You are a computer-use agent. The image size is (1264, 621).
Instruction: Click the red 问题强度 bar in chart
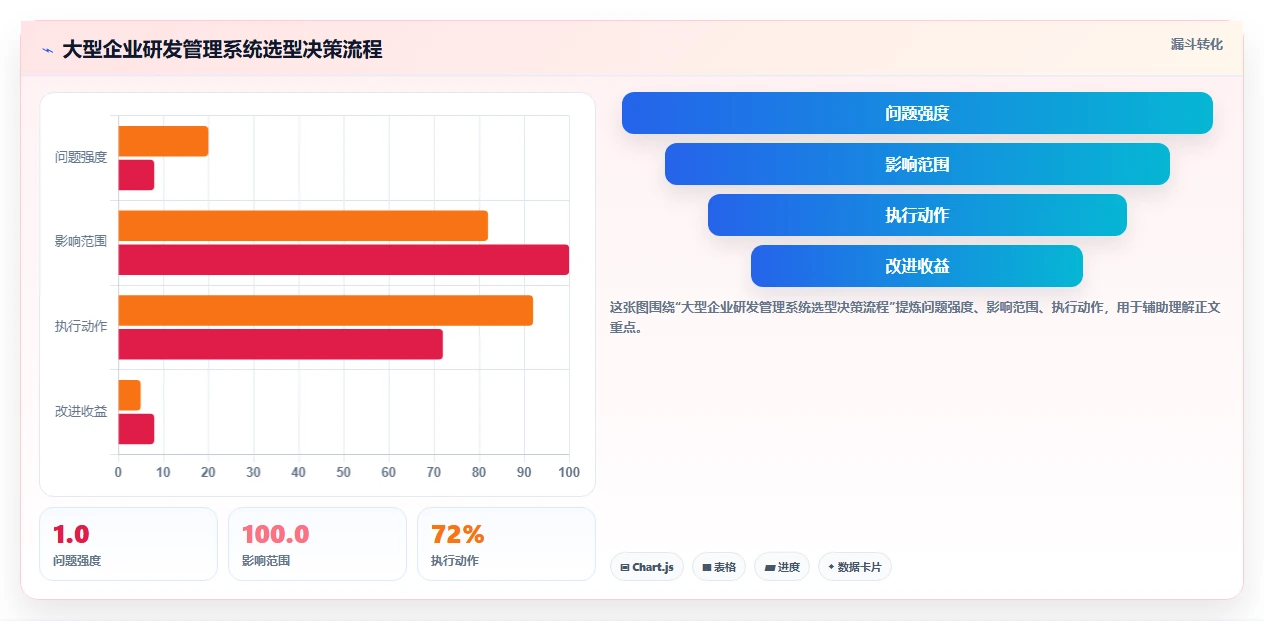136,175
